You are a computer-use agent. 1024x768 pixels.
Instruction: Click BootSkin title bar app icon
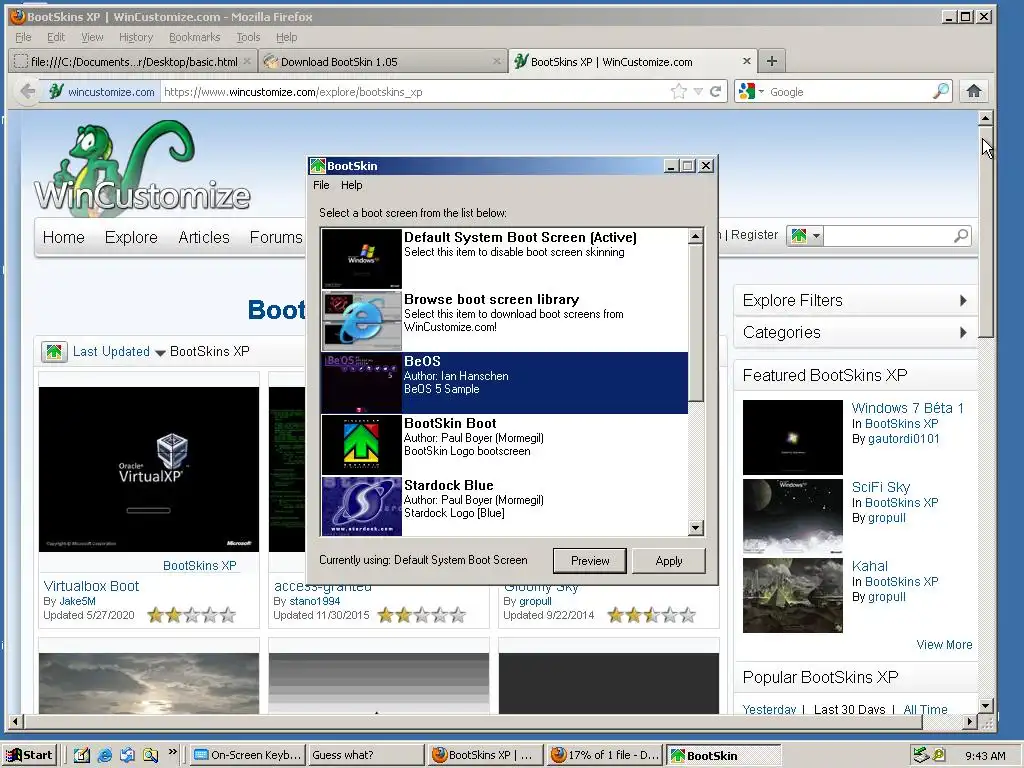coord(317,166)
